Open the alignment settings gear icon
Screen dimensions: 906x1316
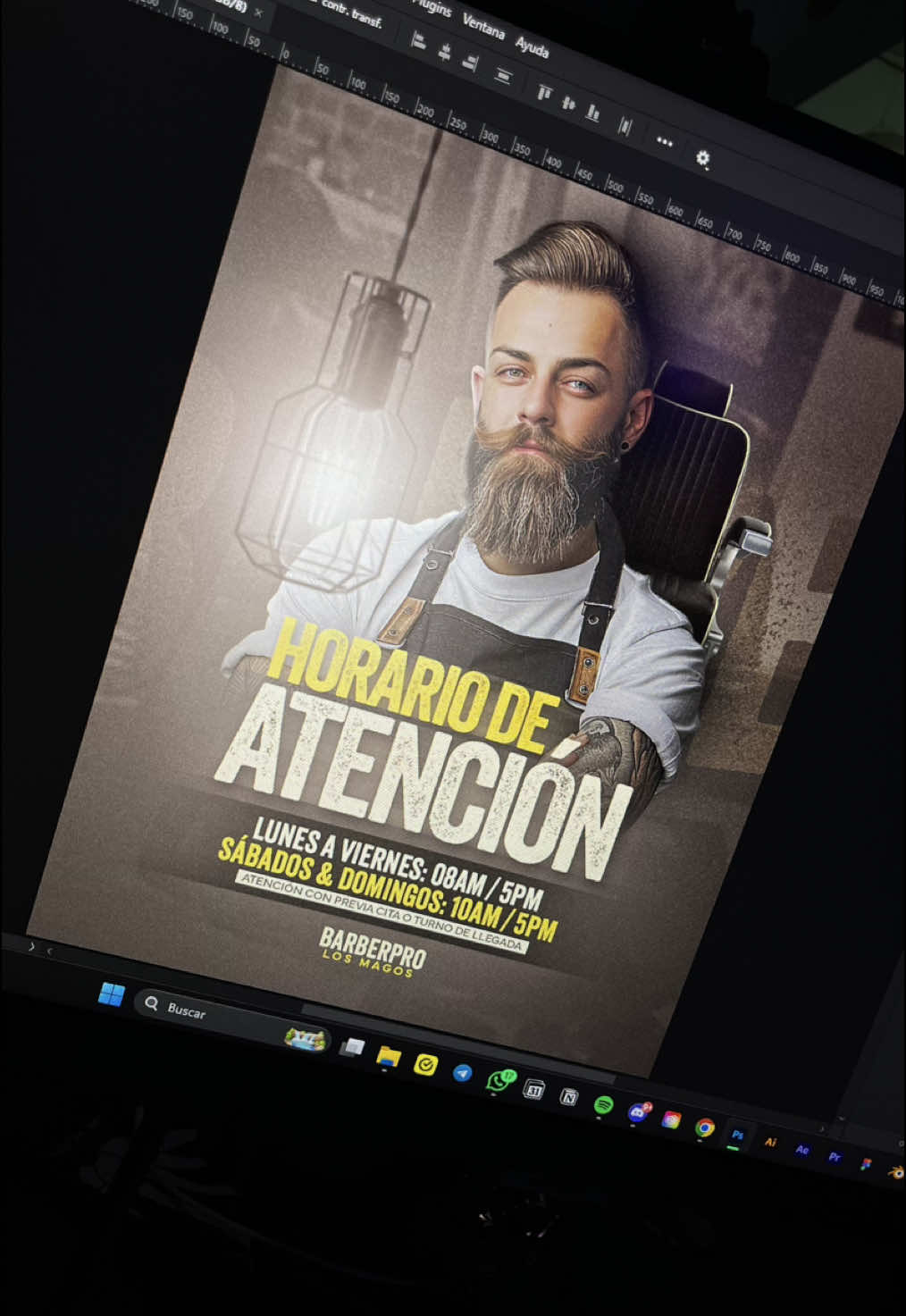[x=704, y=159]
